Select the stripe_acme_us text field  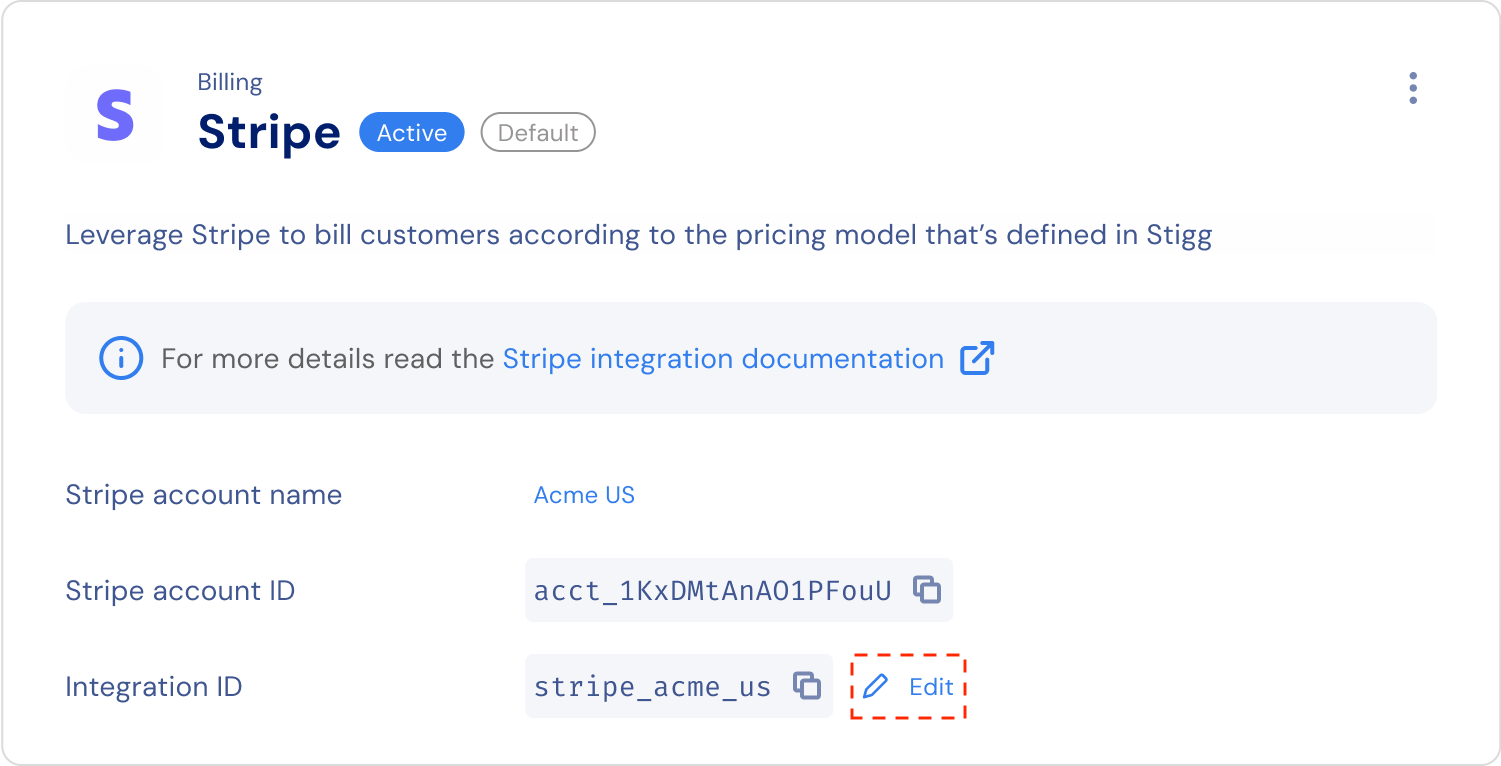[x=653, y=687]
